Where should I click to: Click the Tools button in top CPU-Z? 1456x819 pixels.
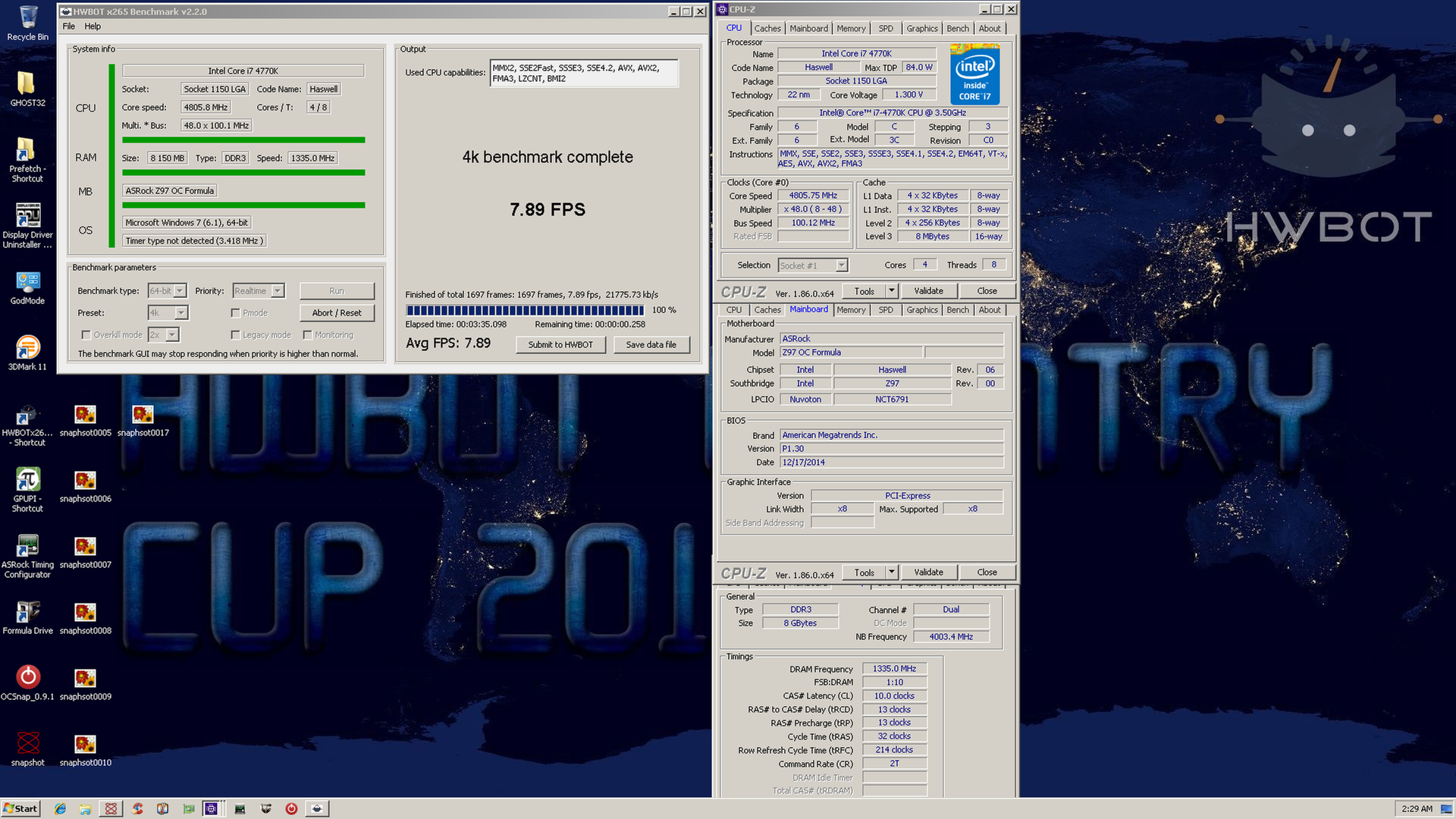[864, 291]
